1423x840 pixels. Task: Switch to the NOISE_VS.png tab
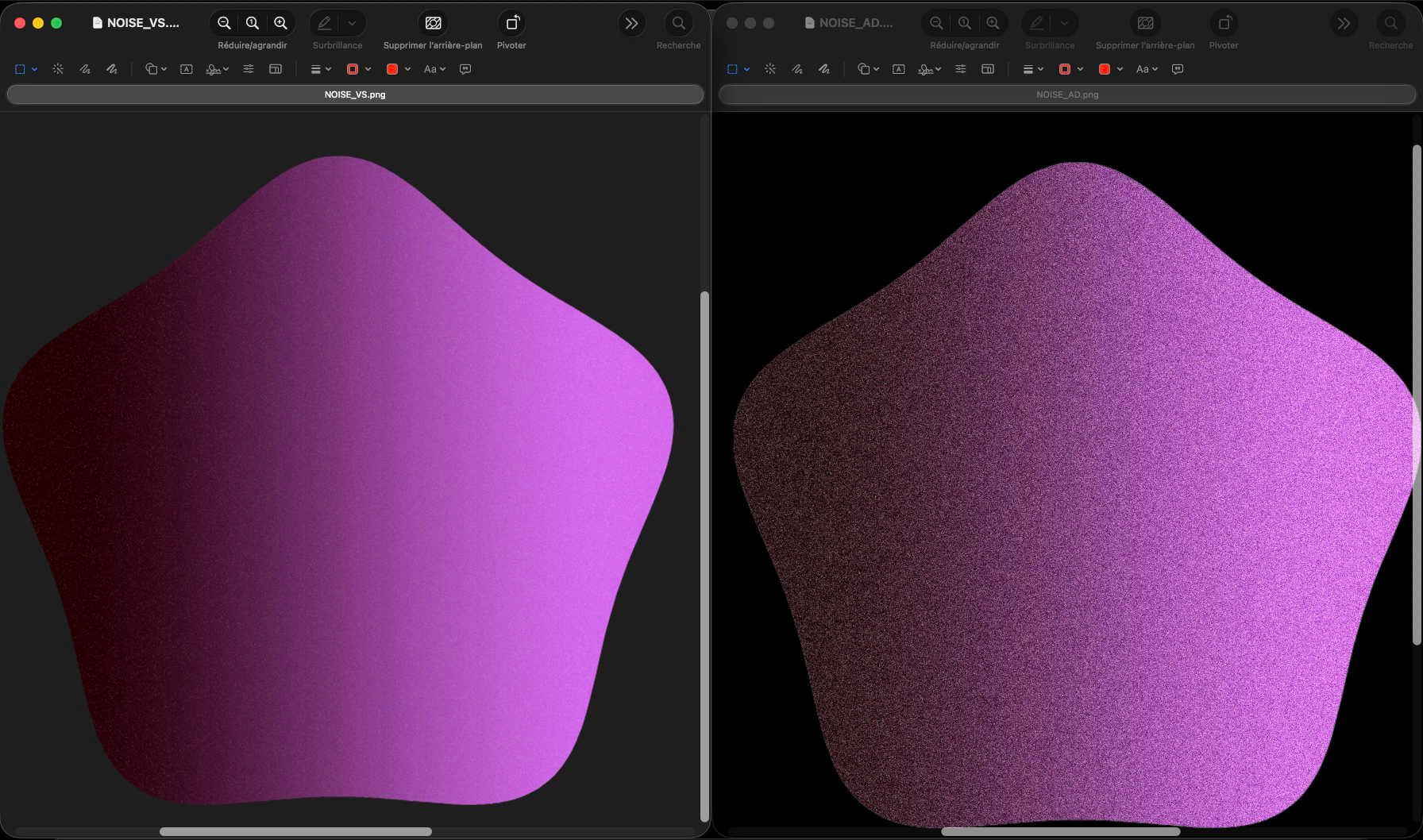[355, 94]
